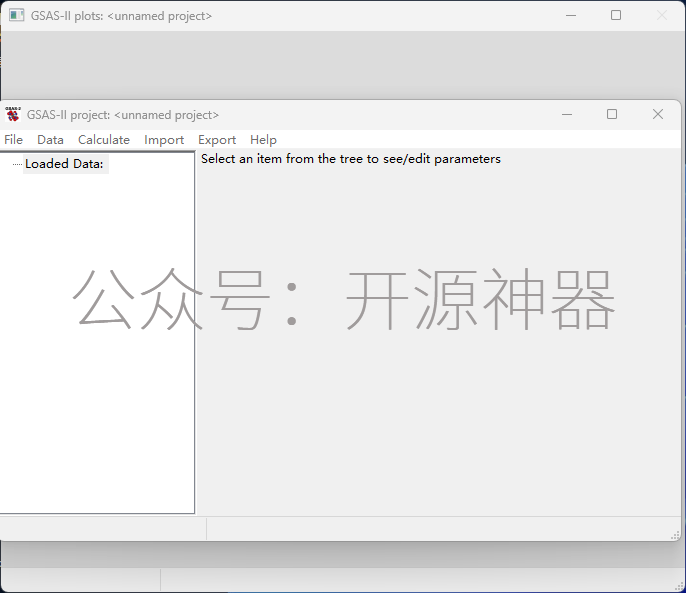Minimize the GSAS-II project window

pos(567,114)
